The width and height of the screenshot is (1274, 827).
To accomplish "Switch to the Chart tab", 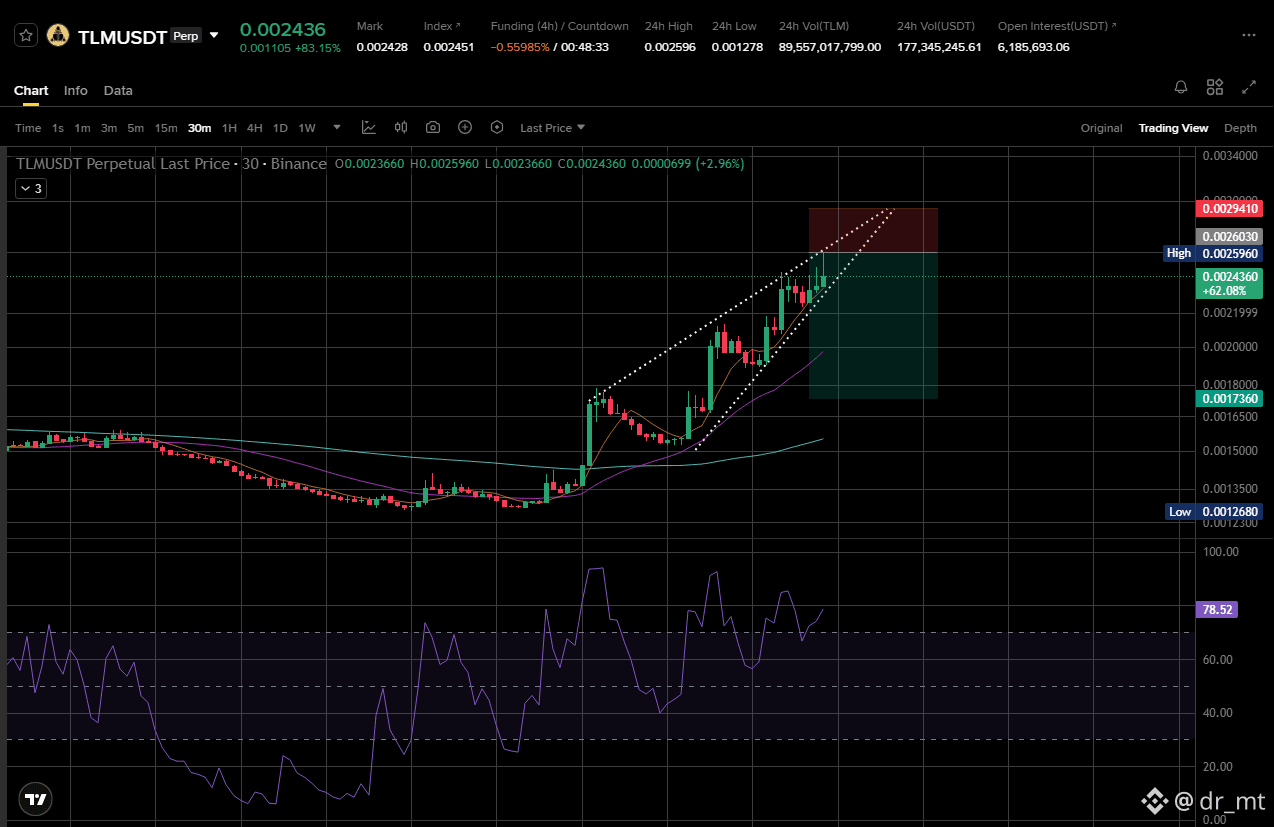I will (x=31, y=90).
